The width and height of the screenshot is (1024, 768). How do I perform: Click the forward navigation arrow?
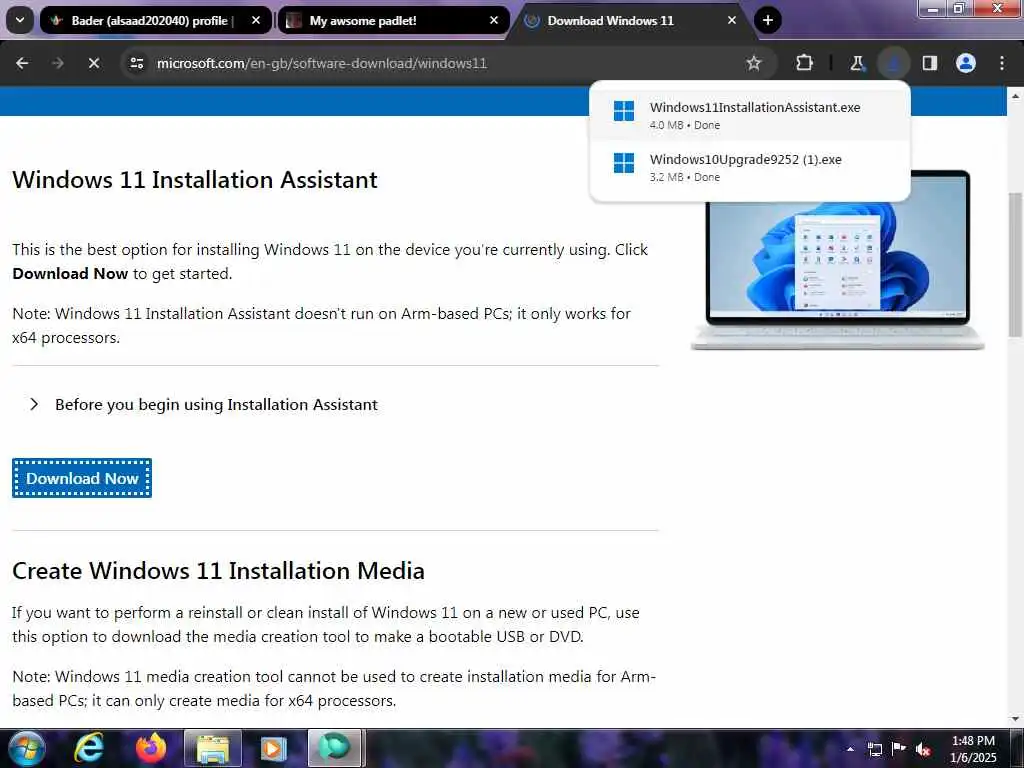(x=57, y=63)
